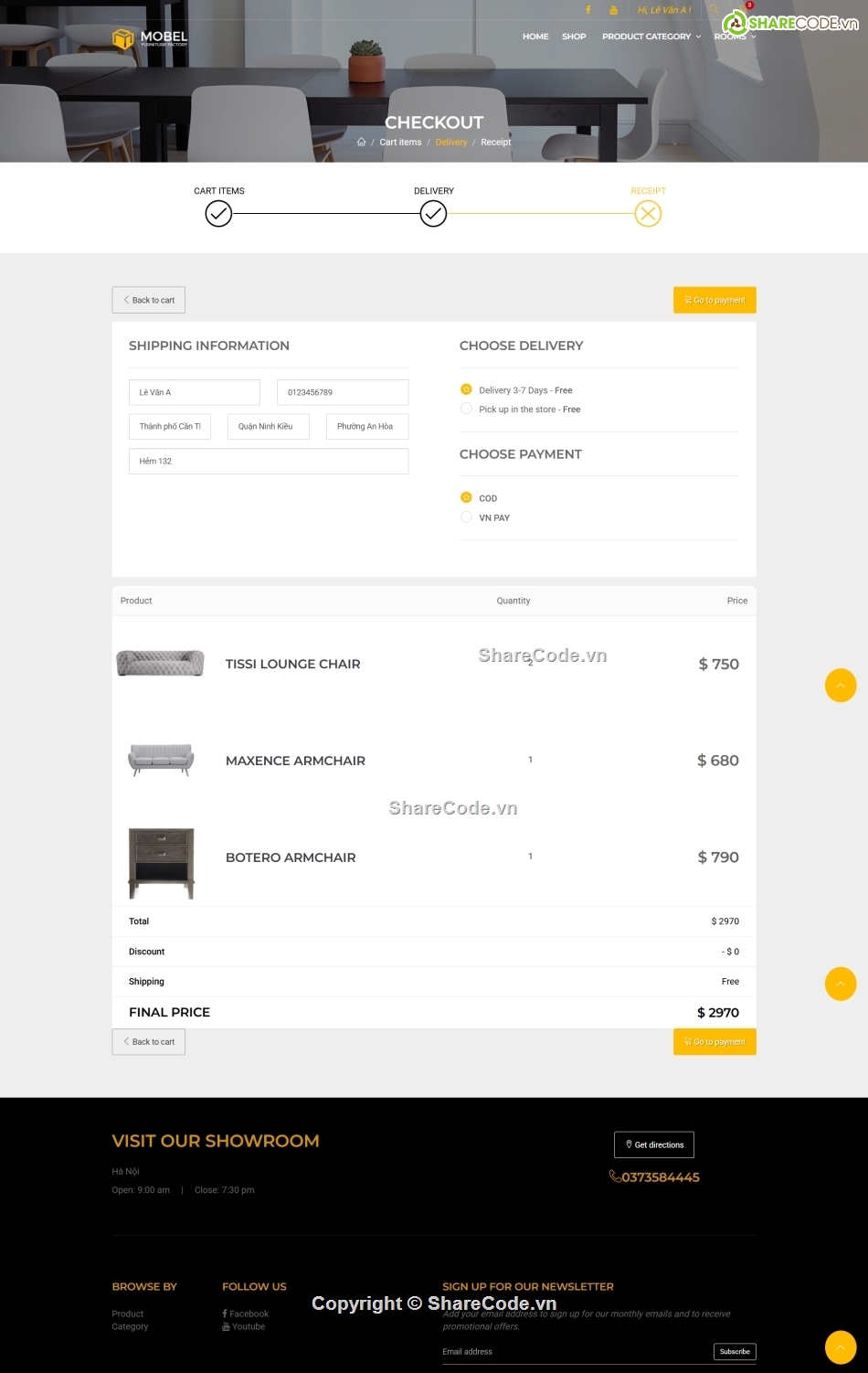868x1373 pixels.
Task: Click the newsletter Email address field
Action: click(576, 1351)
